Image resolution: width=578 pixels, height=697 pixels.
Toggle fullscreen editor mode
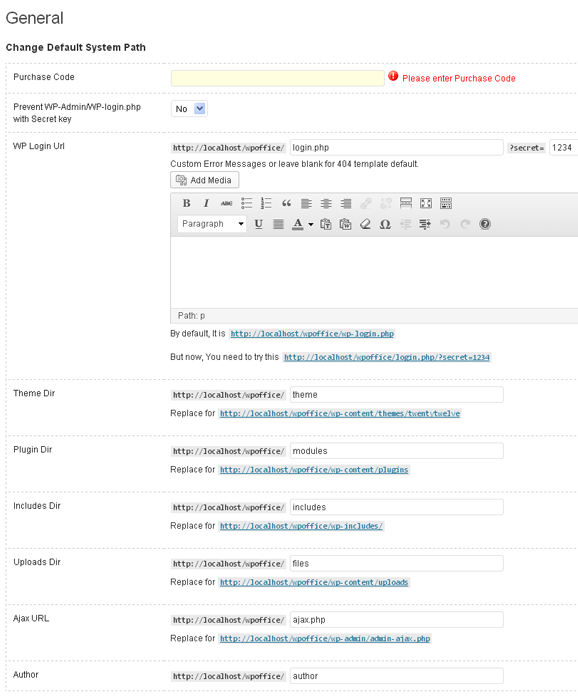(x=426, y=204)
